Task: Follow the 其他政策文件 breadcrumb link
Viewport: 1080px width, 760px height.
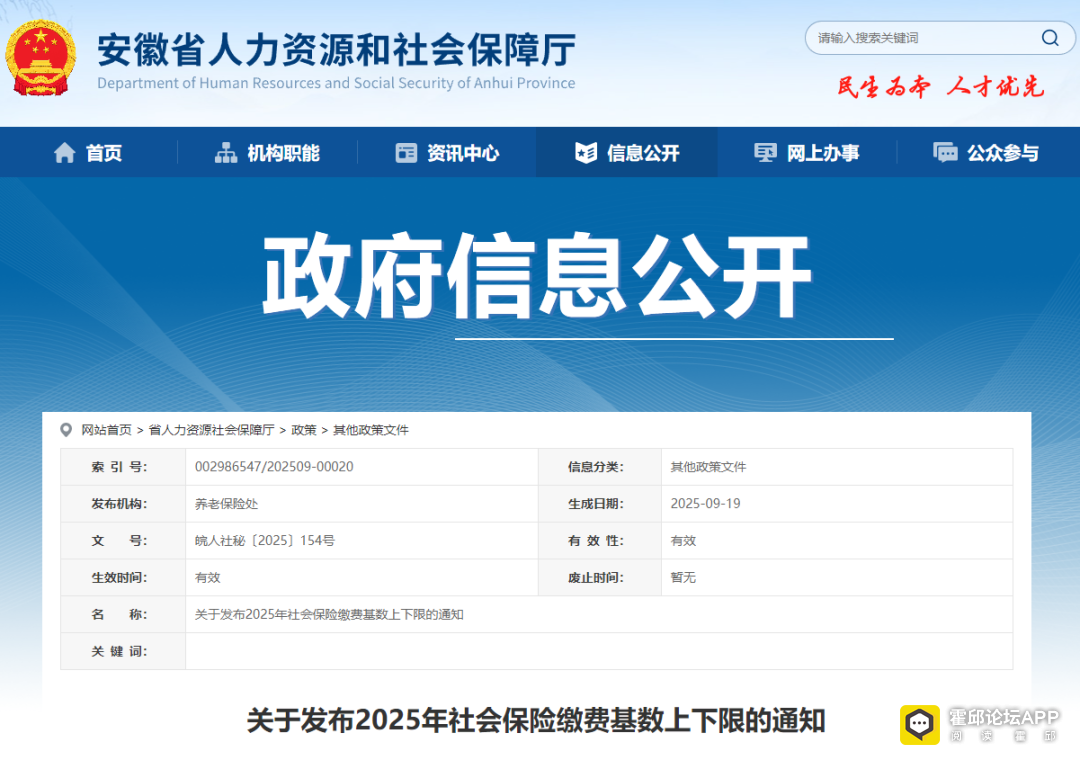Action: 371,430
